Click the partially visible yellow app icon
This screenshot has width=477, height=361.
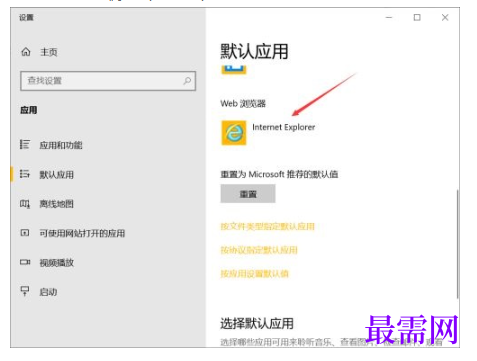coord(234,69)
